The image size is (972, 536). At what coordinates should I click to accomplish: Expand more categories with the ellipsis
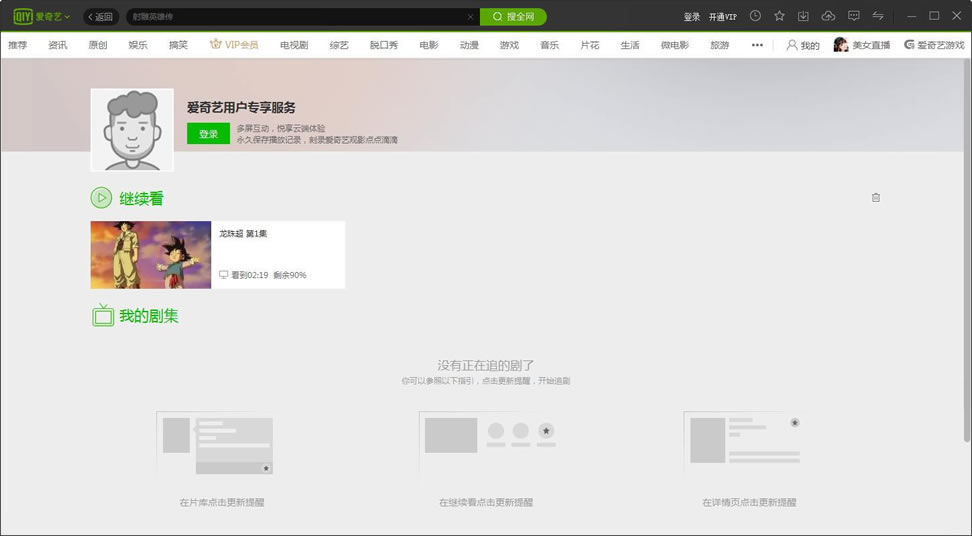tap(757, 45)
